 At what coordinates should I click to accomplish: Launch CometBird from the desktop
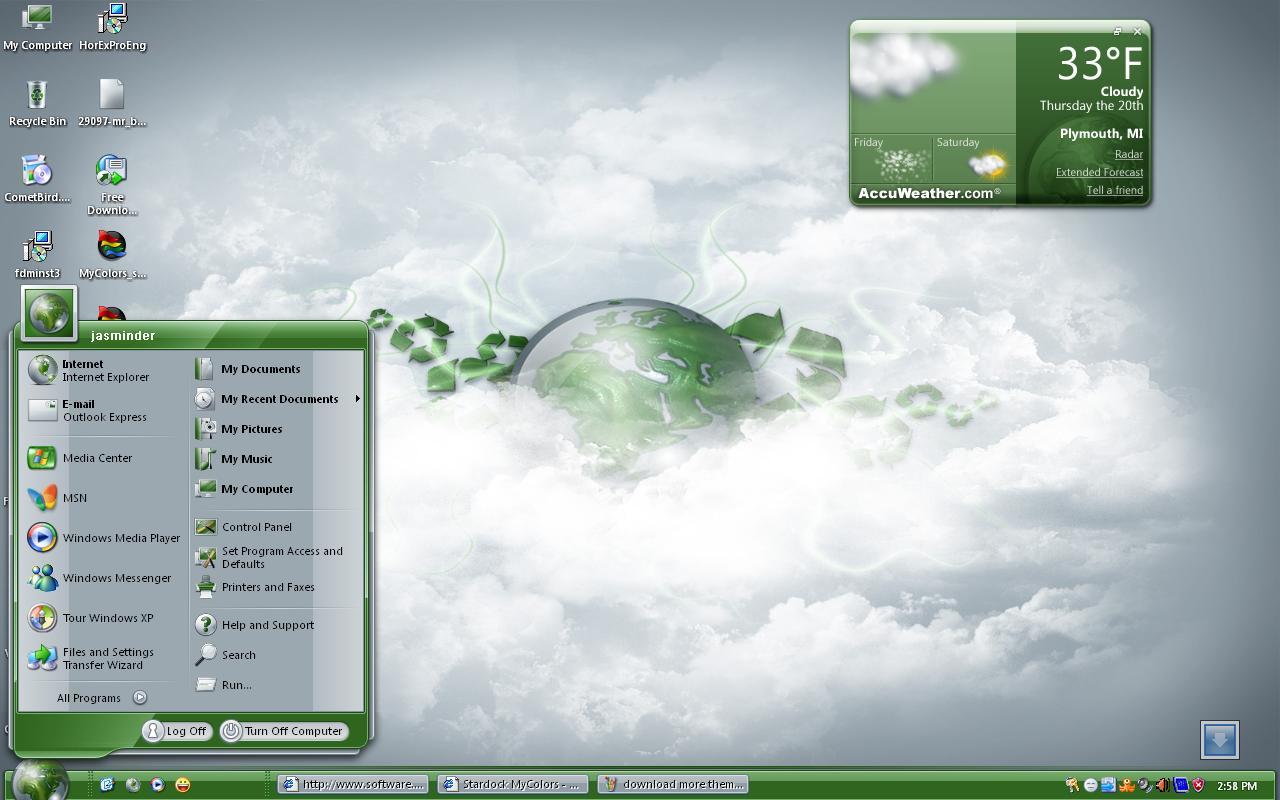37,170
